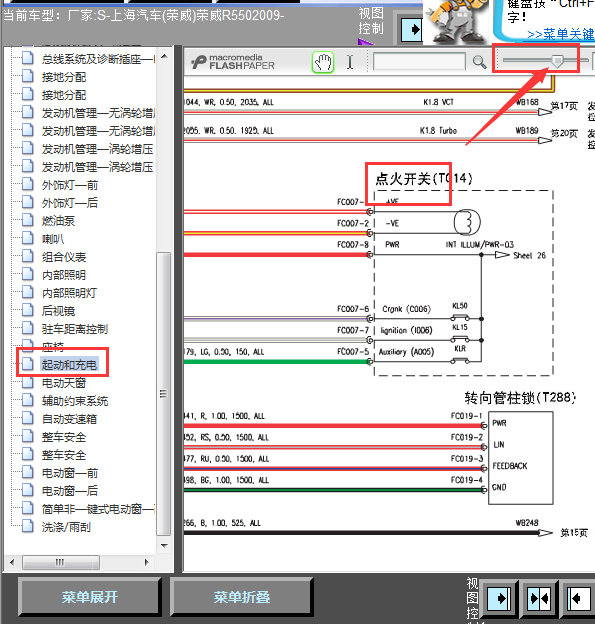595x624 pixels.
Task: Click top view control right-arrow button
Action: [412, 30]
